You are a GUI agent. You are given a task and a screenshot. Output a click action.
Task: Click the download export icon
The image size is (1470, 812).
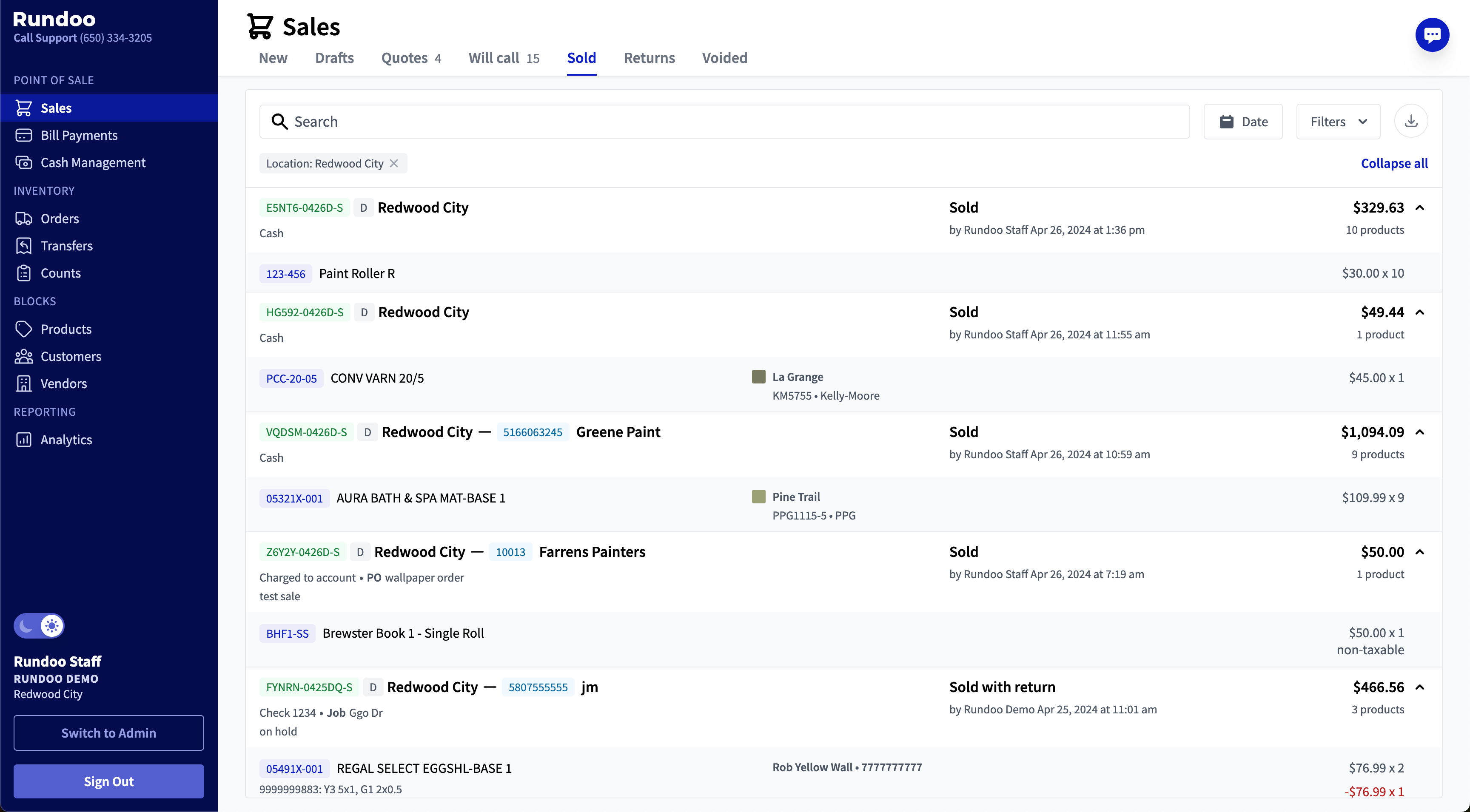point(1410,122)
